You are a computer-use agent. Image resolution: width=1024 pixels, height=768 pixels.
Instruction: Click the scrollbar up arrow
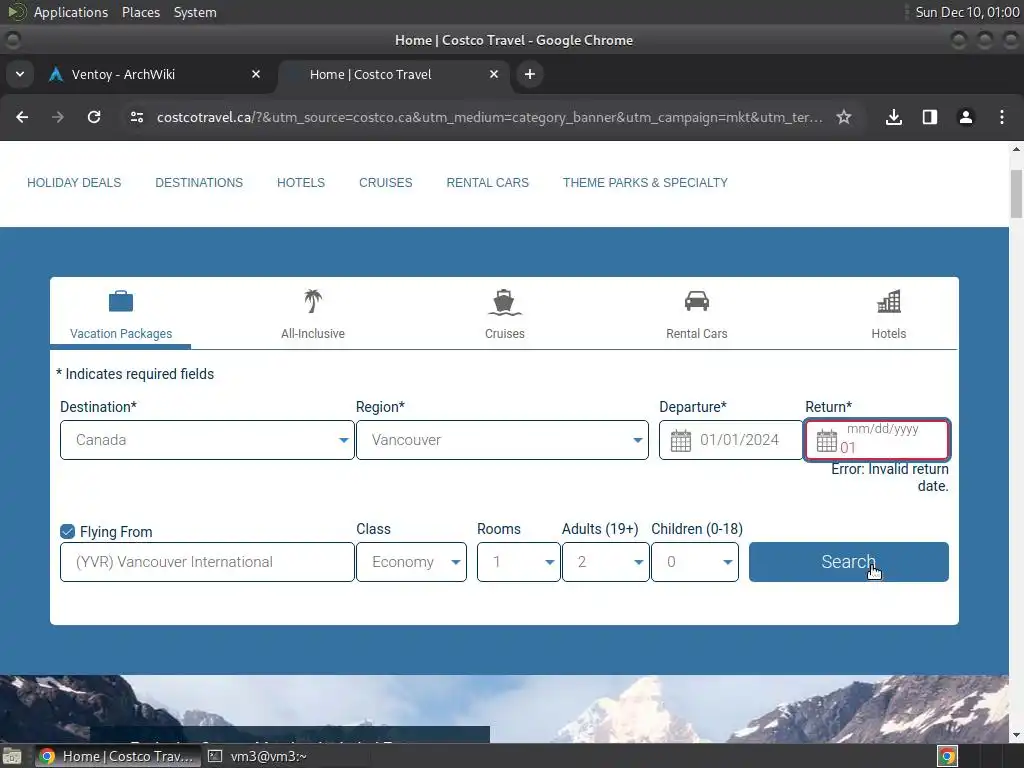coord(1016,150)
